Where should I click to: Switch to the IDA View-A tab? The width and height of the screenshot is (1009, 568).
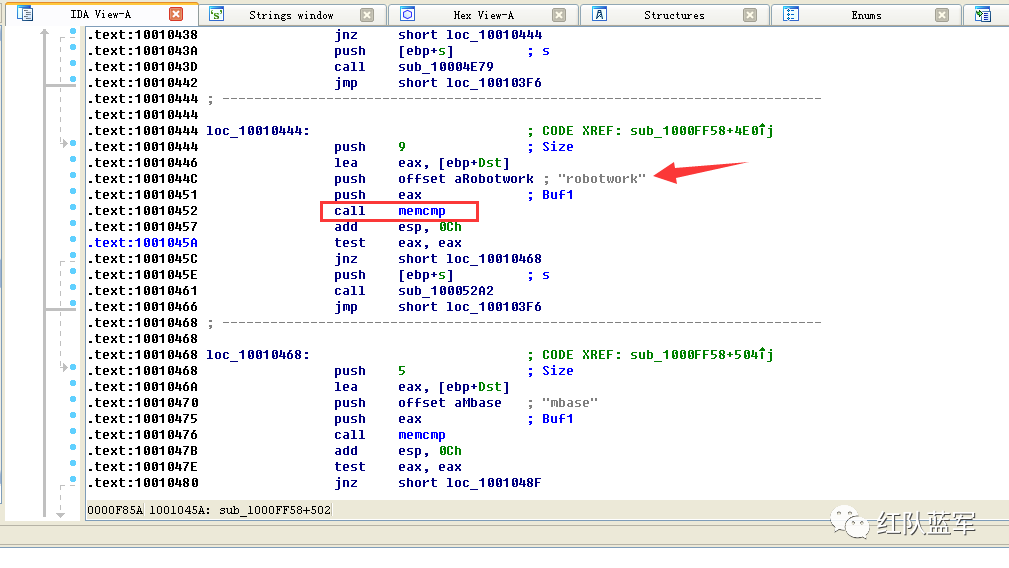(x=100, y=14)
